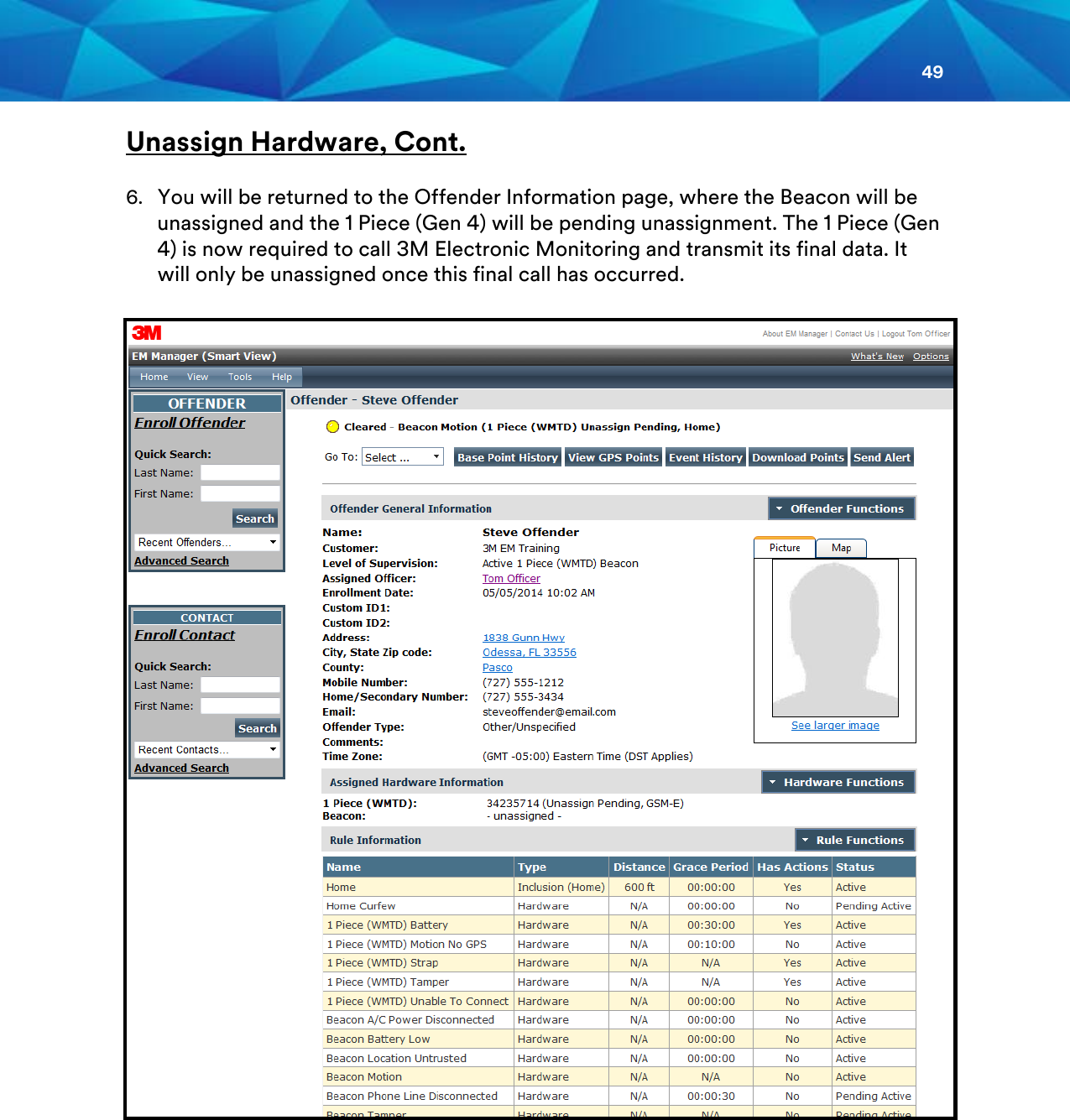This screenshot has height=1120, width=1070.
Task: Select the Beacon Location Untrusted rule
Action: [619, 1059]
